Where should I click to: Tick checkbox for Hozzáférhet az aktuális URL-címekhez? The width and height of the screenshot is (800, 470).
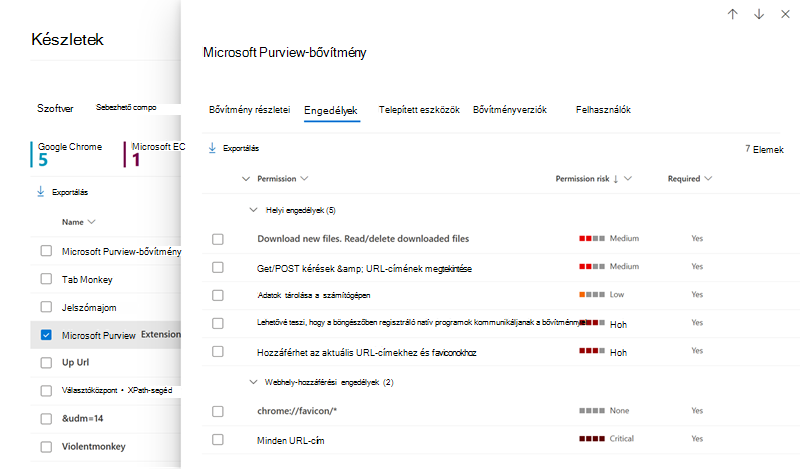(x=218, y=352)
